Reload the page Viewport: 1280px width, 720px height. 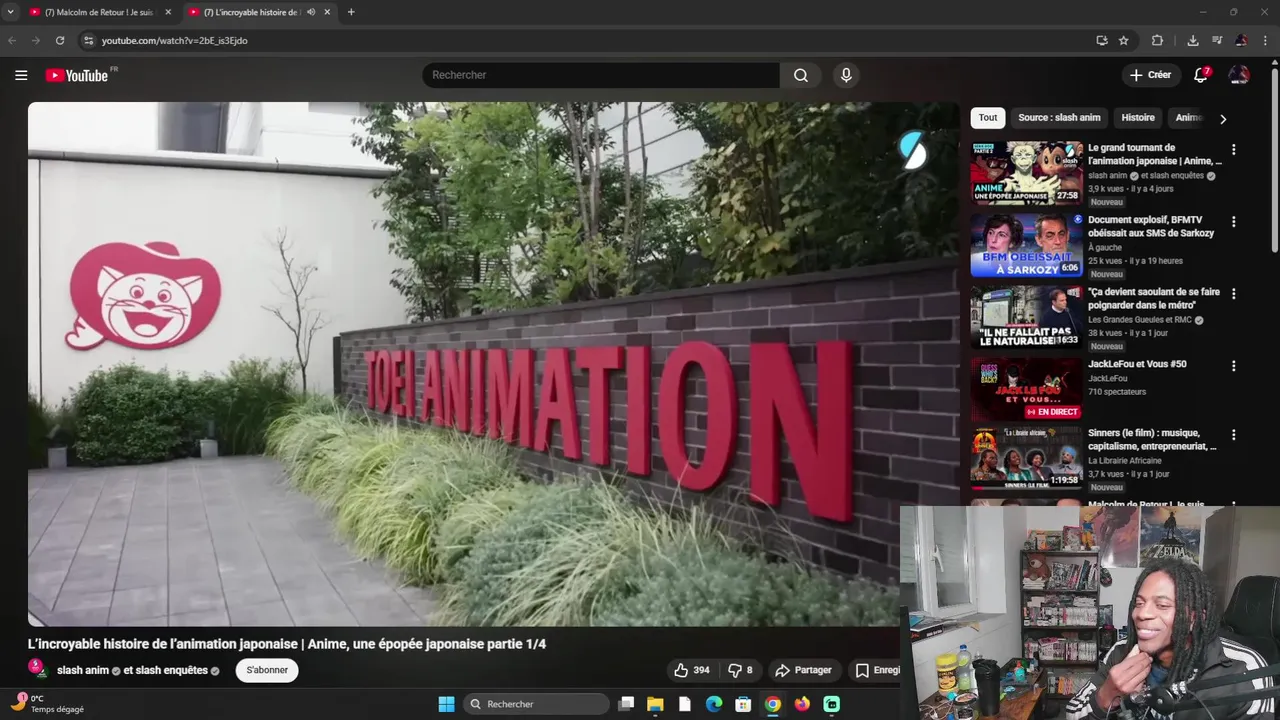click(x=60, y=40)
